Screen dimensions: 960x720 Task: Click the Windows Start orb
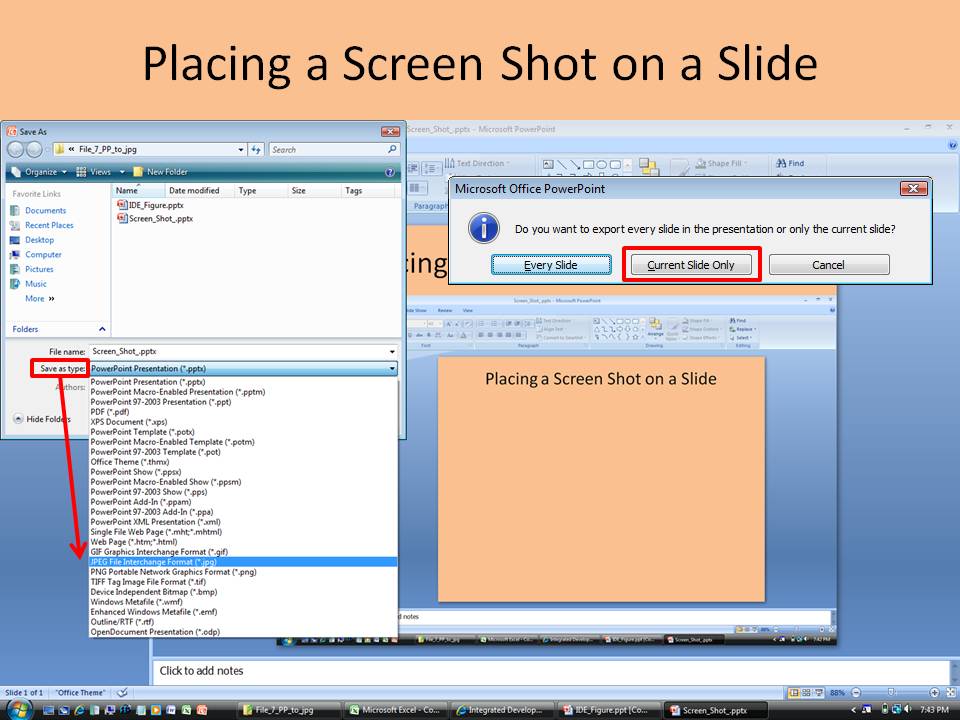point(18,710)
